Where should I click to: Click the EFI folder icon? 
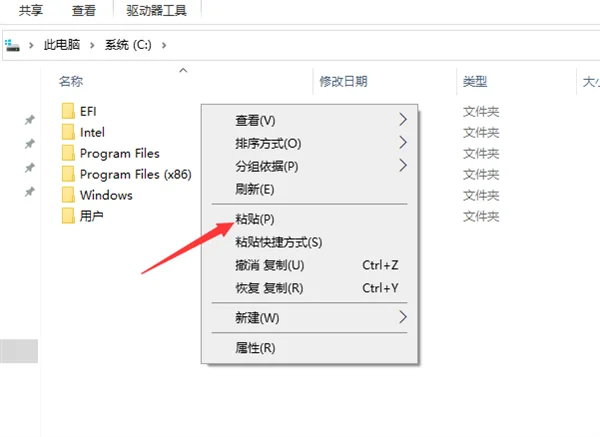pos(68,111)
